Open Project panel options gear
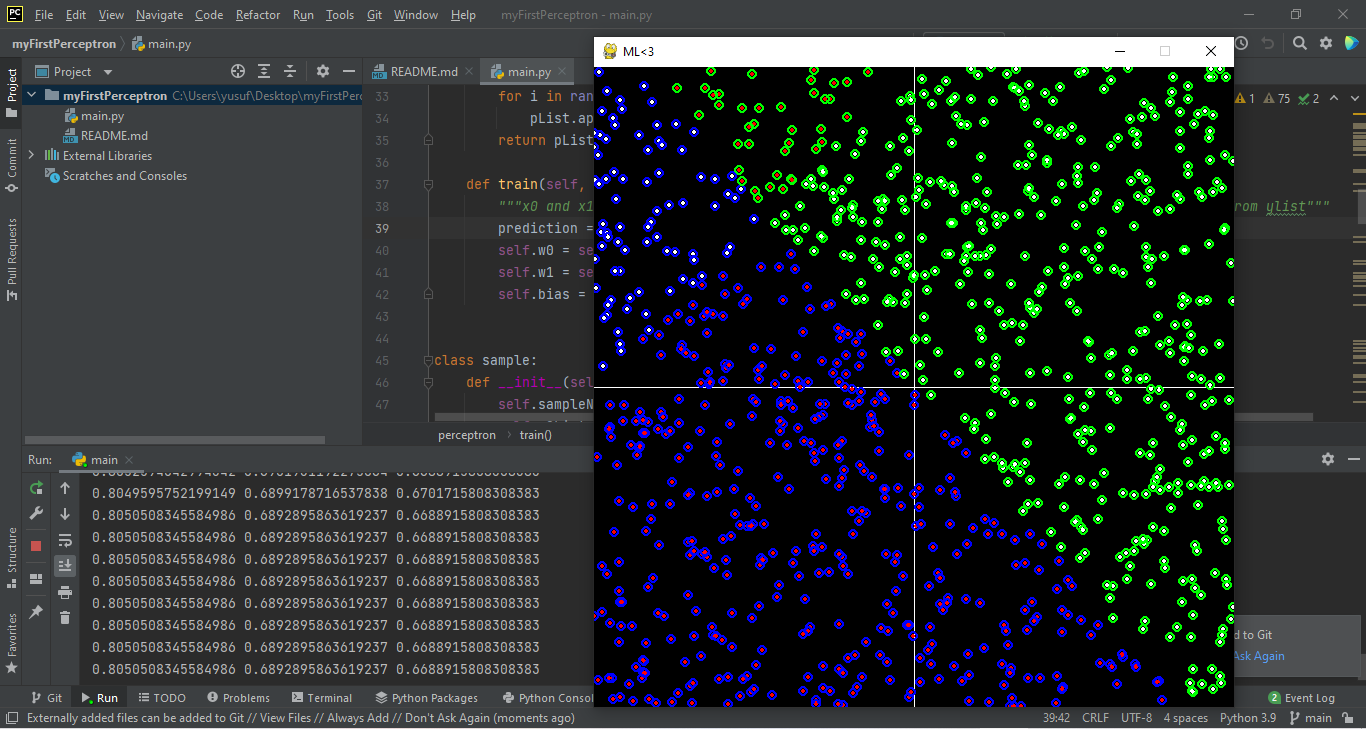The image size is (1366, 729). [x=322, y=71]
